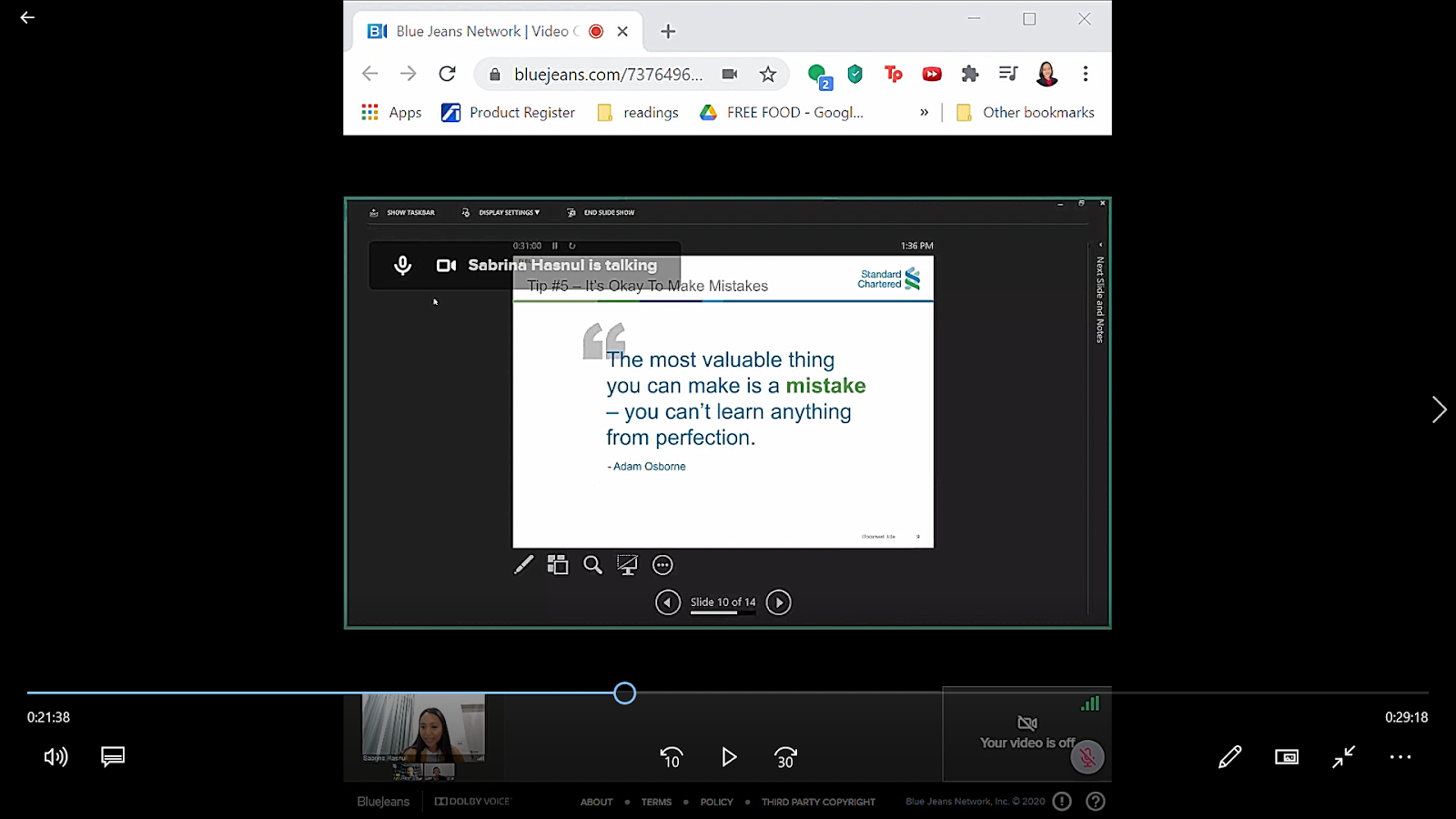Pause the presenter view timer
Viewport: 1456px width, 819px height.
(554, 246)
